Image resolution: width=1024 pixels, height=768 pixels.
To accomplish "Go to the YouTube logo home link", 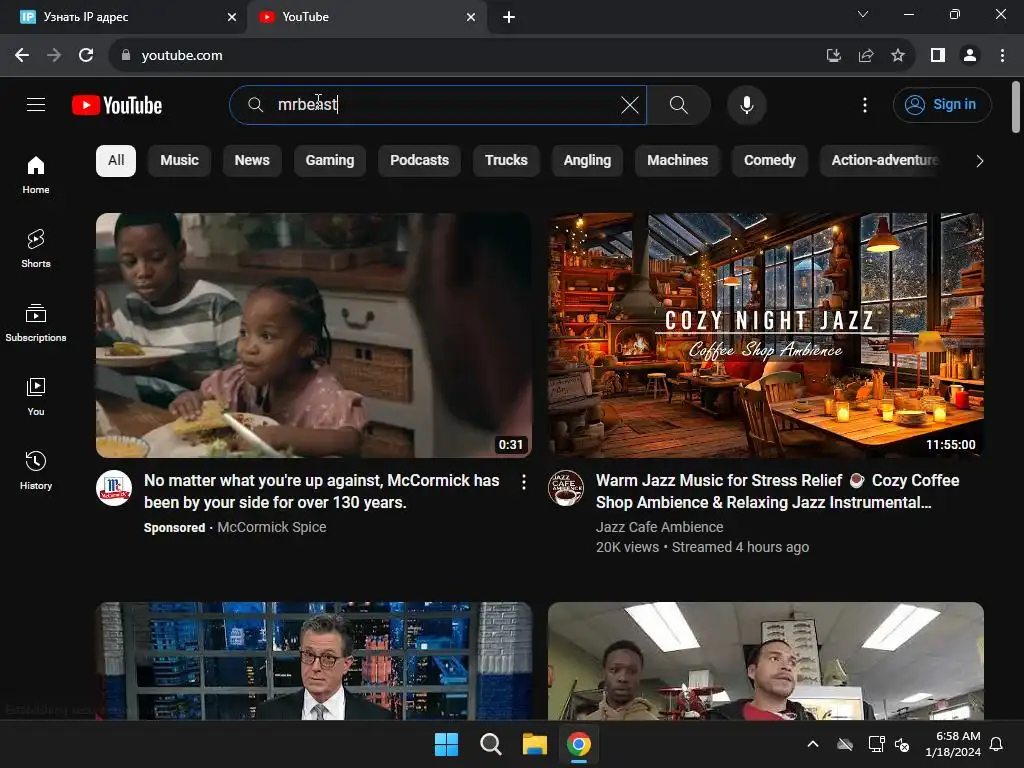I will 117,105.
